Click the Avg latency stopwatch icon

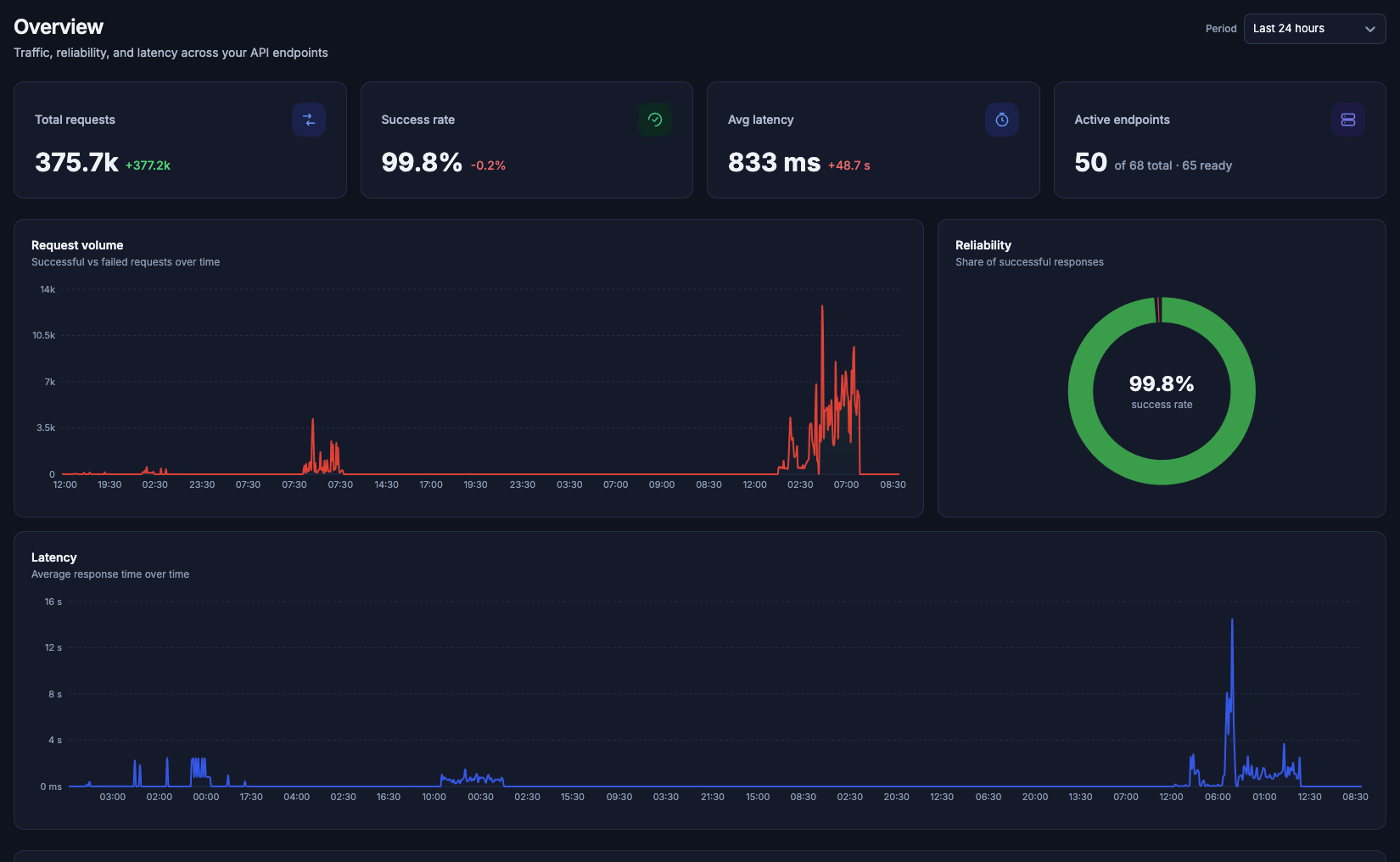[1002, 120]
